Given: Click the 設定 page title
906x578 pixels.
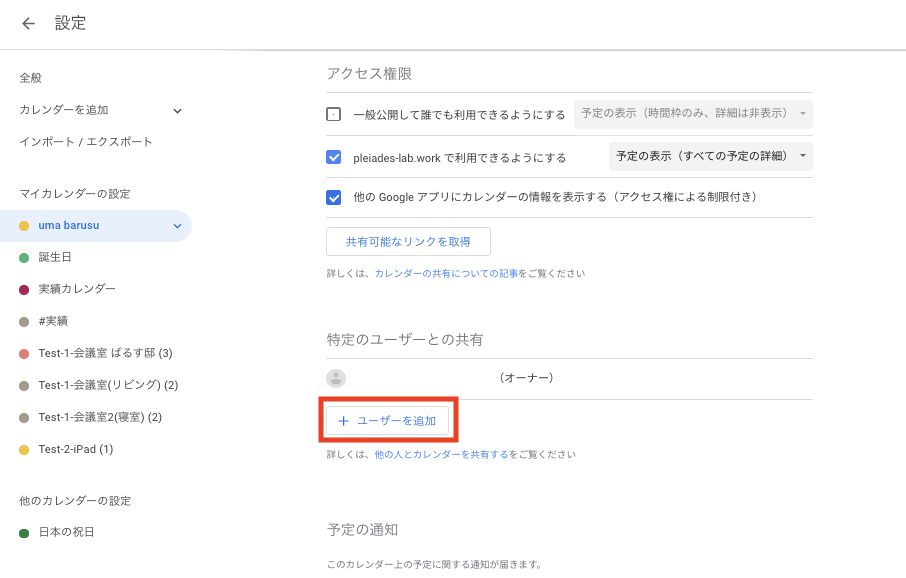Looking at the screenshot, I should pyautogui.click(x=70, y=23).
